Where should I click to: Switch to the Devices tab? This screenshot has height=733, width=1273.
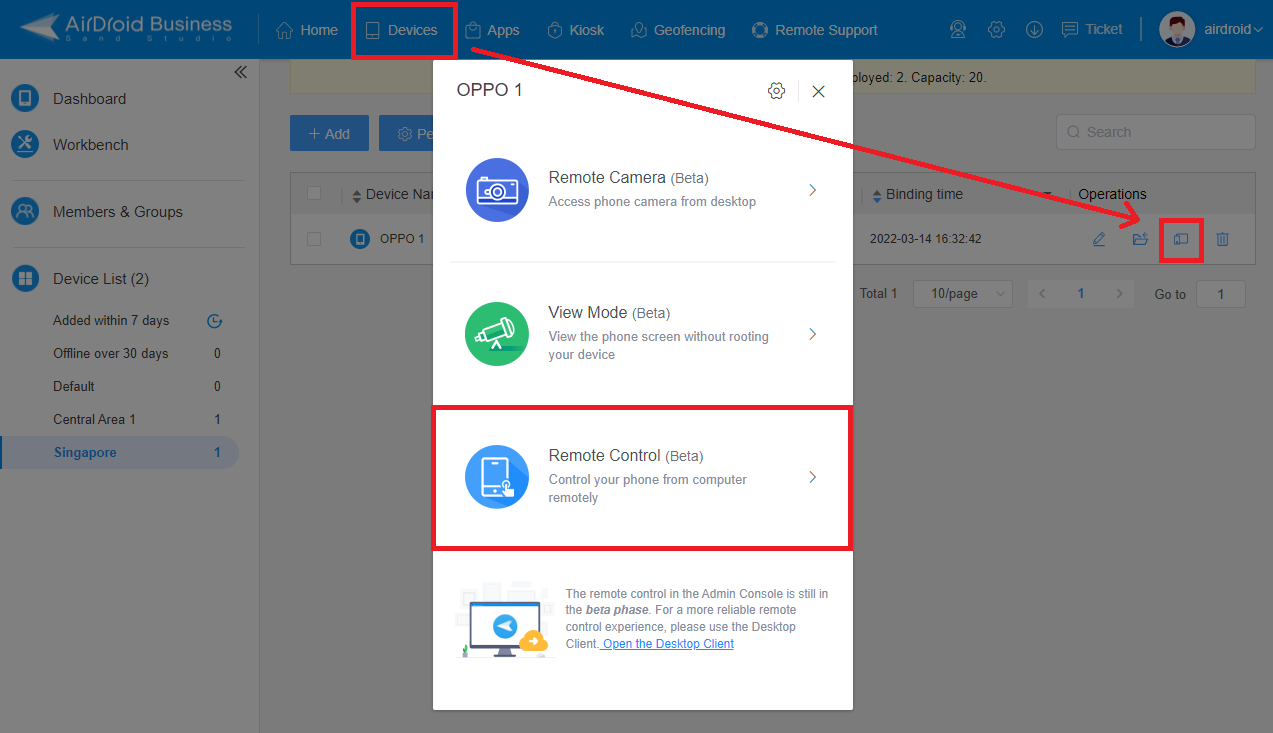click(x=401, y=30)
